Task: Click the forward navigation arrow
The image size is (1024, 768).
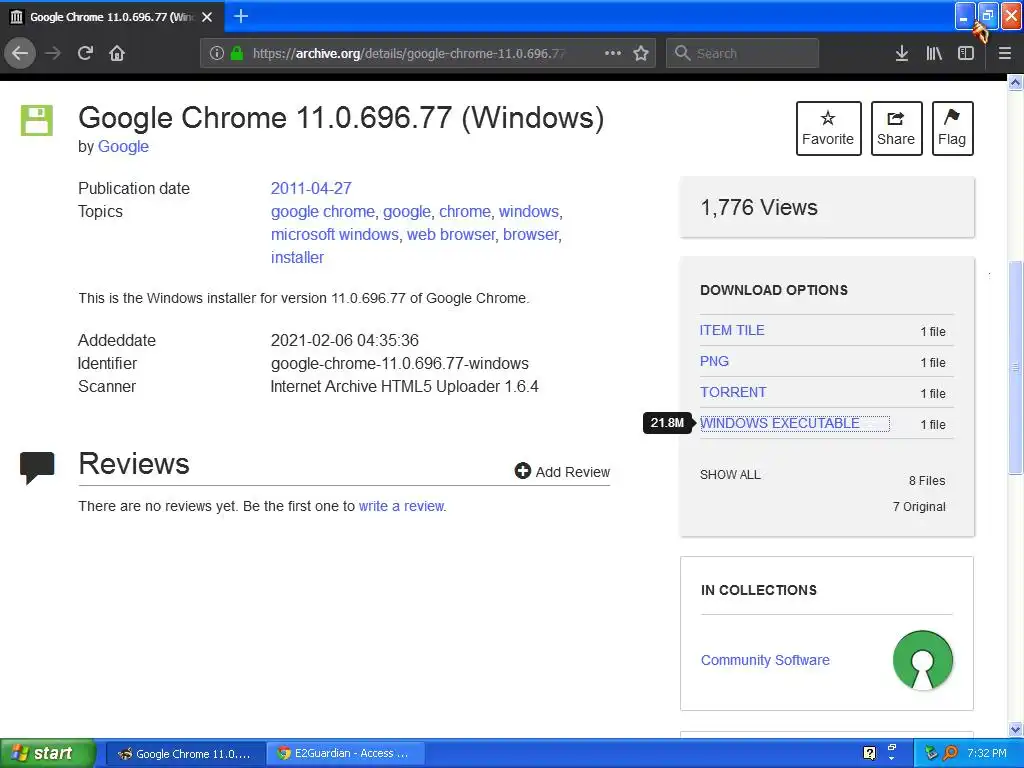Action: coord(54,53)
